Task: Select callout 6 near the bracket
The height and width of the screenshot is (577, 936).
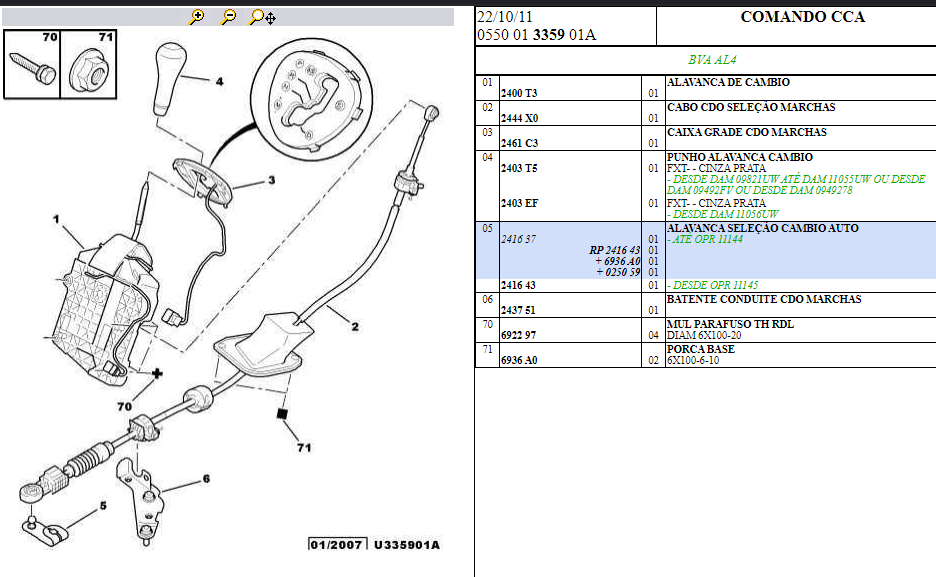Action: [206, 479]
